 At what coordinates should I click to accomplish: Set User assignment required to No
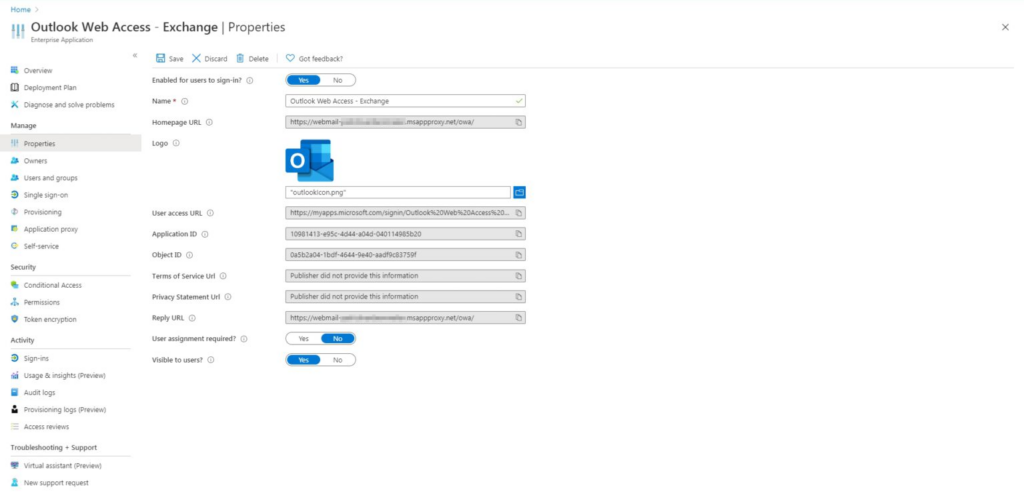click(338, 339)
